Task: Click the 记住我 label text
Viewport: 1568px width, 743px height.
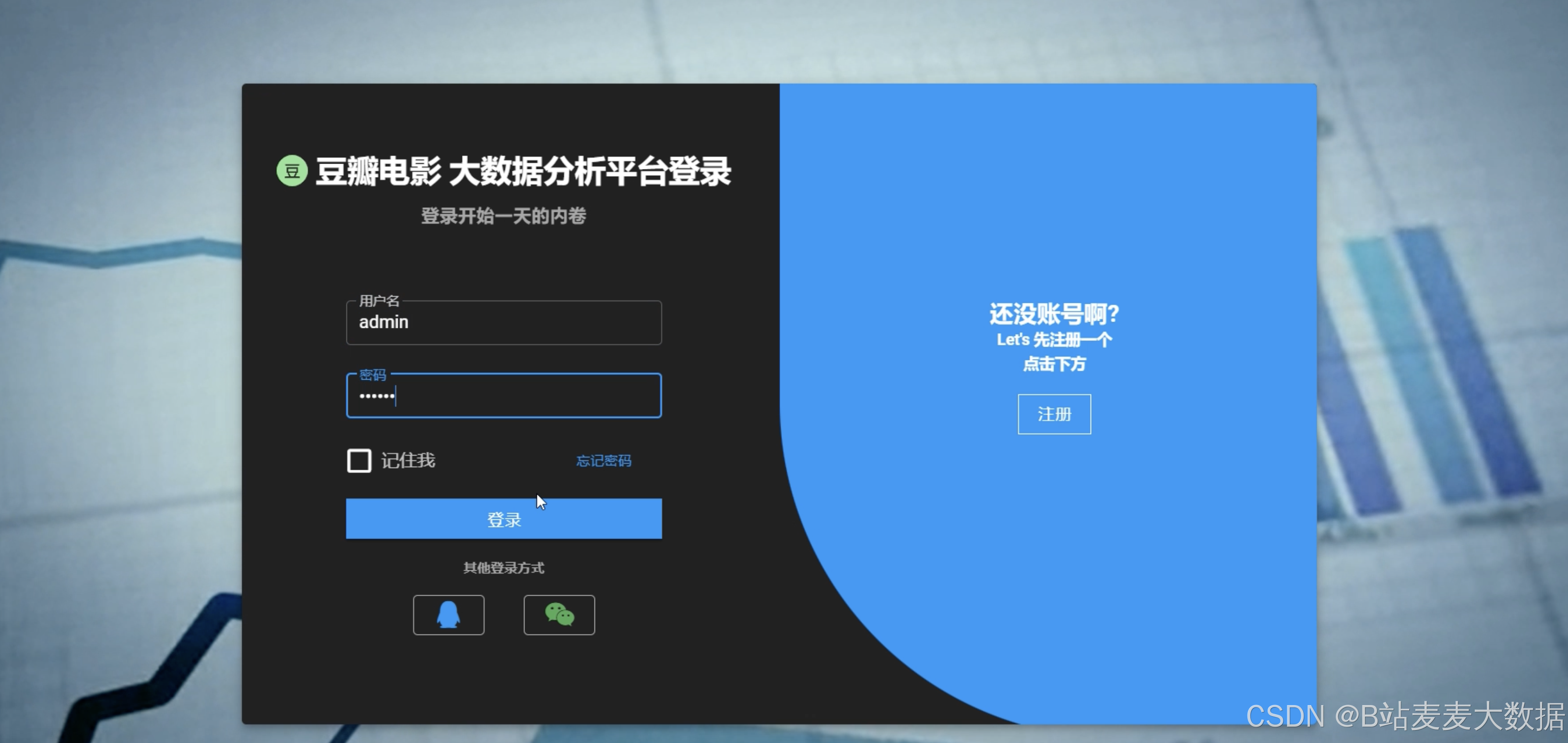Action: point(408,460)
